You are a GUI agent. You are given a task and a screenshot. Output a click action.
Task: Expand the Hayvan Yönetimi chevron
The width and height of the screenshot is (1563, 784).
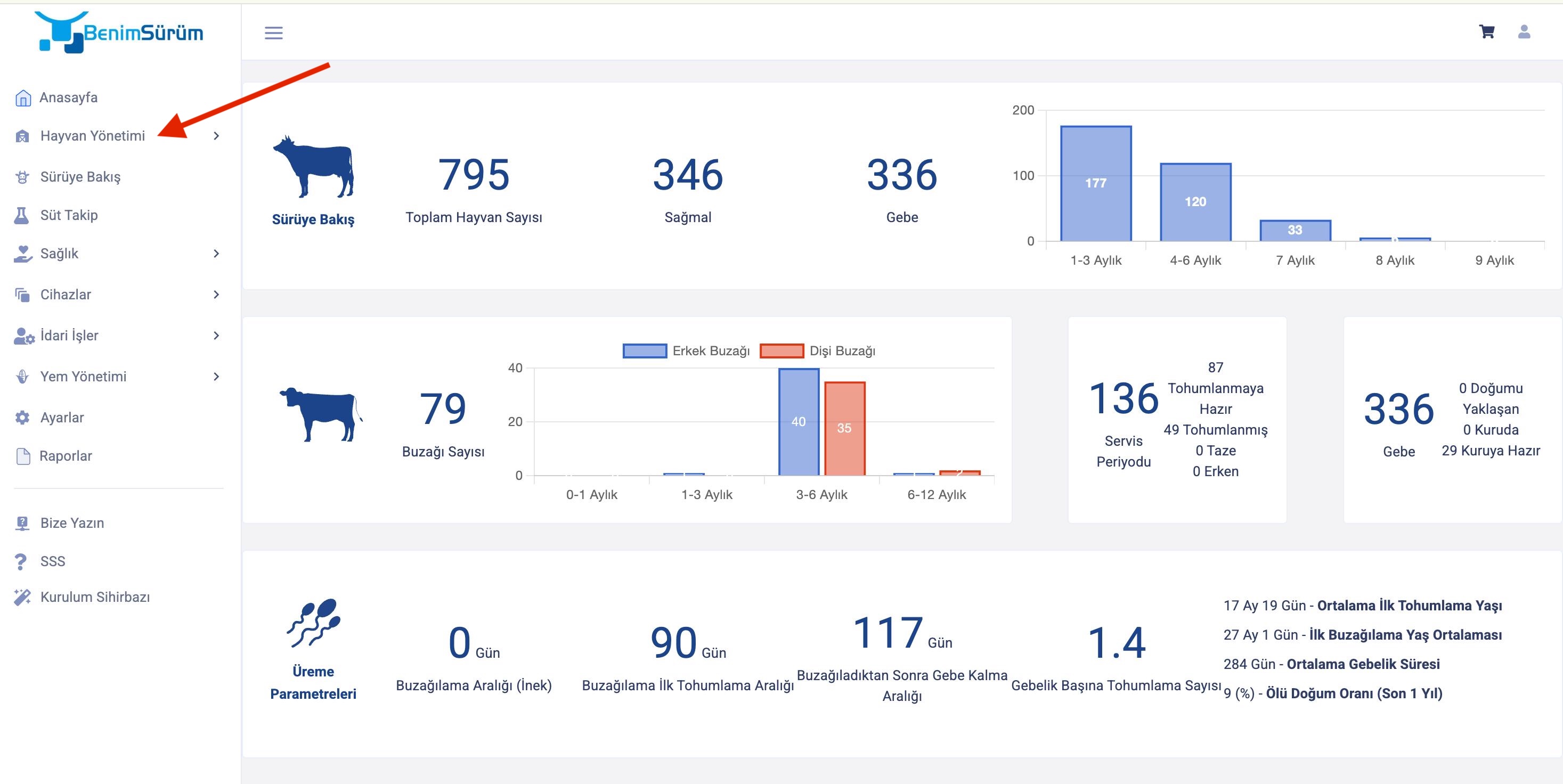click(216, 136)
